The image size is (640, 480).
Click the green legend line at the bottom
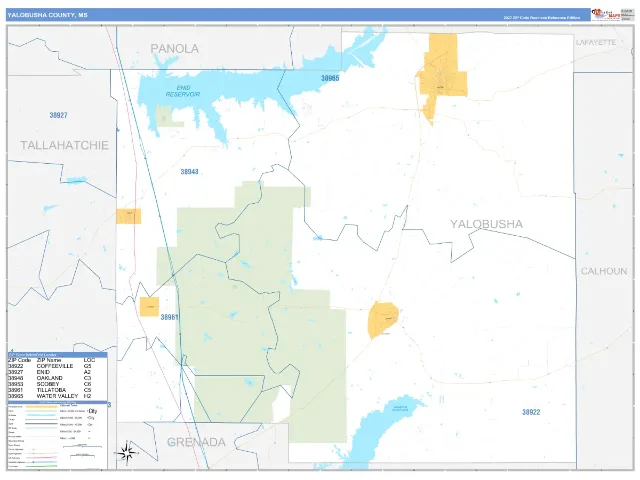click(41, 466)
